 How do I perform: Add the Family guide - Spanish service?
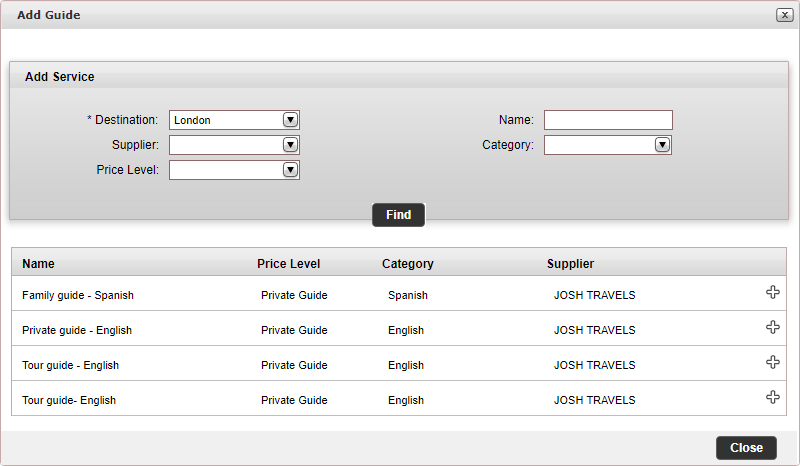[x=772, y=292]
